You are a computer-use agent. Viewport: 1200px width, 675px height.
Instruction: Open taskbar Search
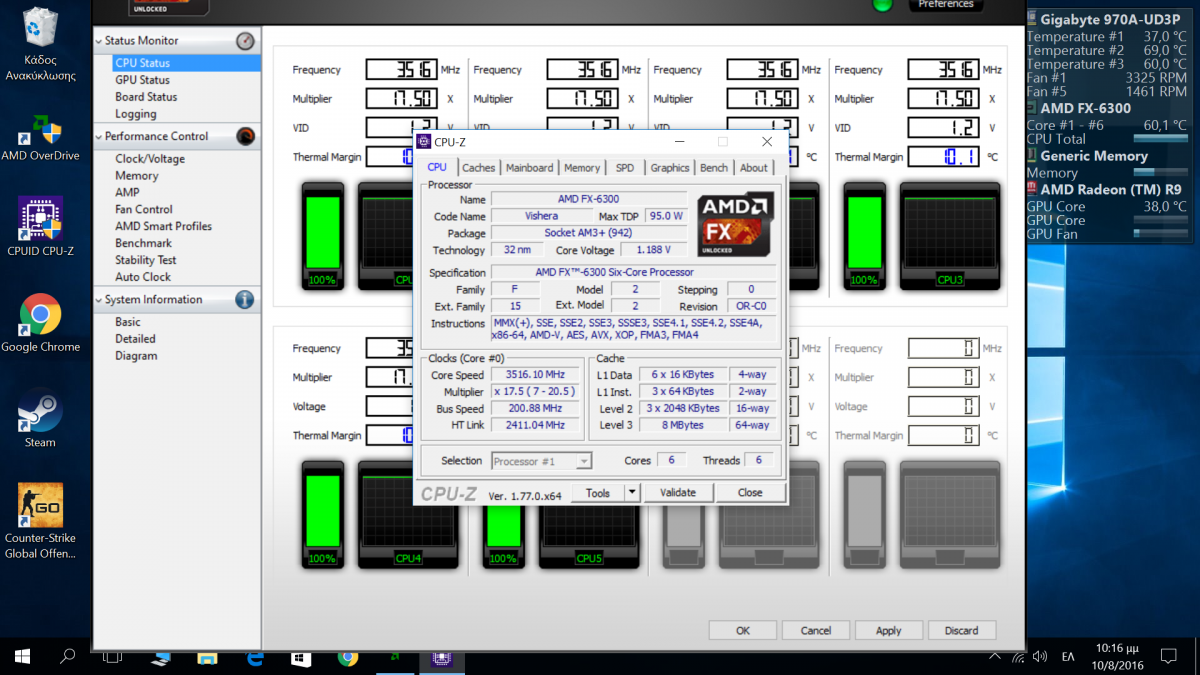[68, 657]
